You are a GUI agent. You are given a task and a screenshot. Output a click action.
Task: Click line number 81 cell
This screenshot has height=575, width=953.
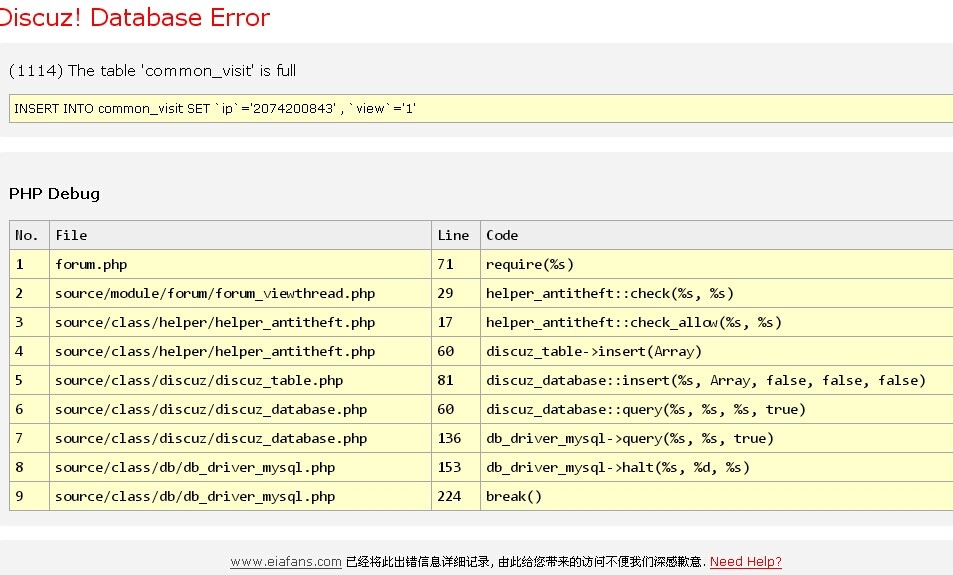click(456, 380)
